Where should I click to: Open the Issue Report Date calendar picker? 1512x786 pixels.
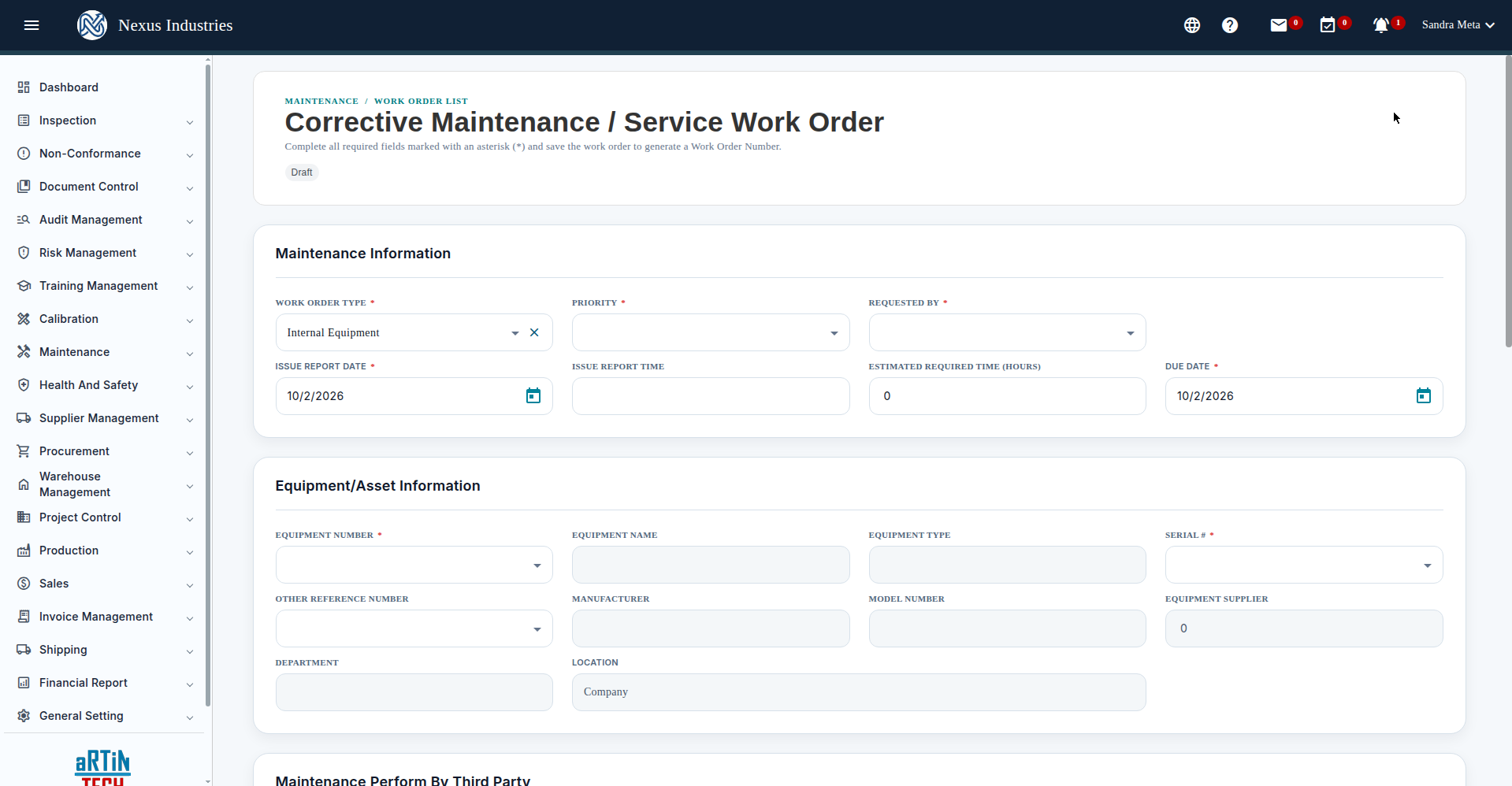(x=533, y=396)
